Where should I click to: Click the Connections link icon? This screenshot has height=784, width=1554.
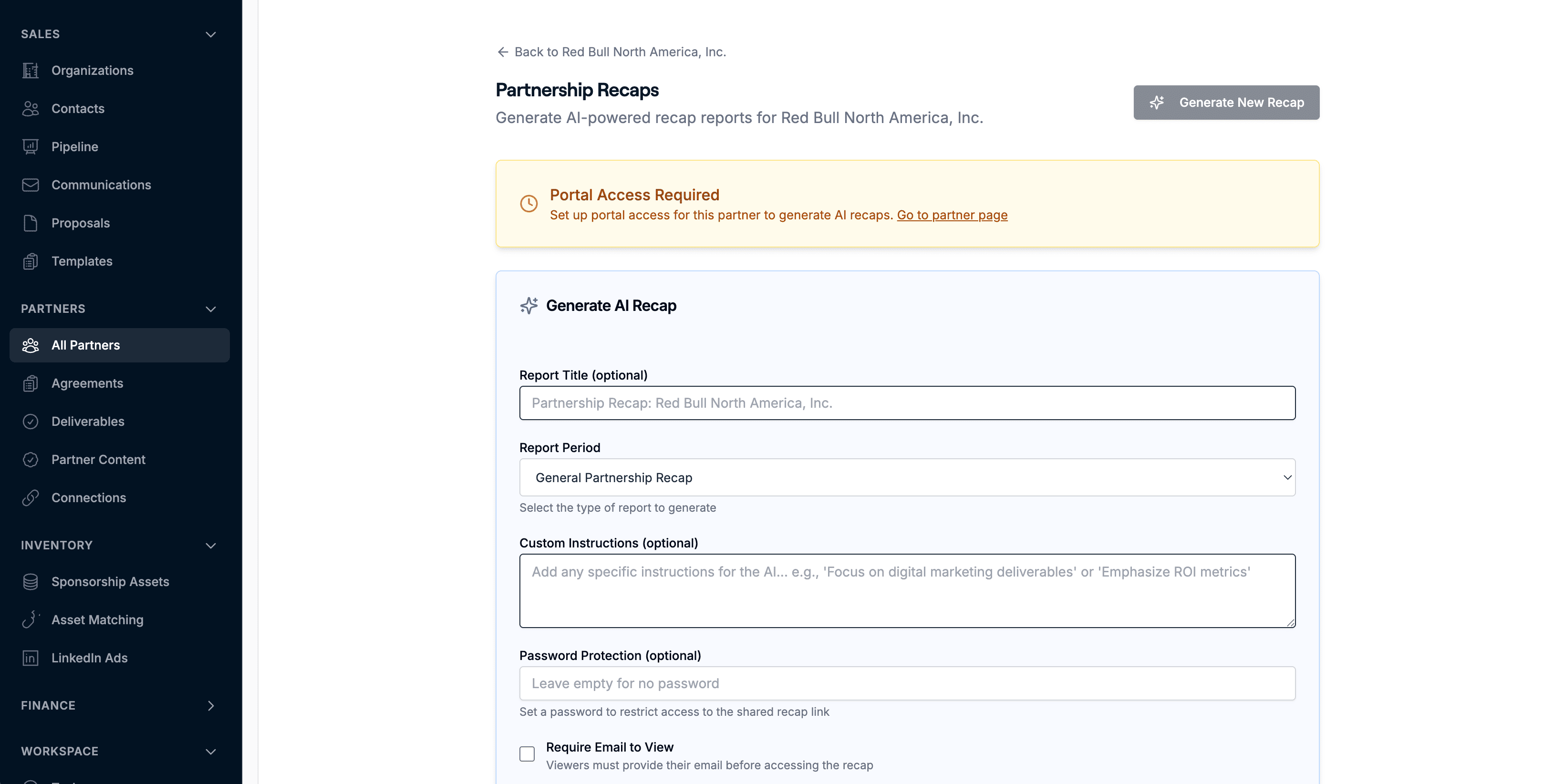[30, 498]
